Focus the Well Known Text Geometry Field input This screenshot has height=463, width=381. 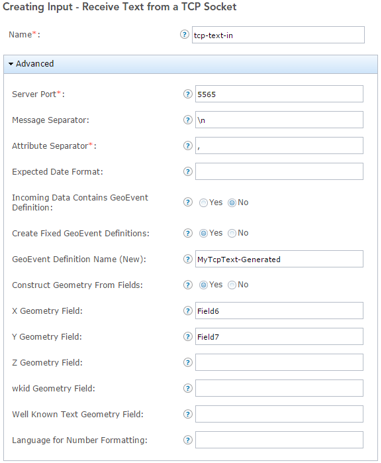279,414
